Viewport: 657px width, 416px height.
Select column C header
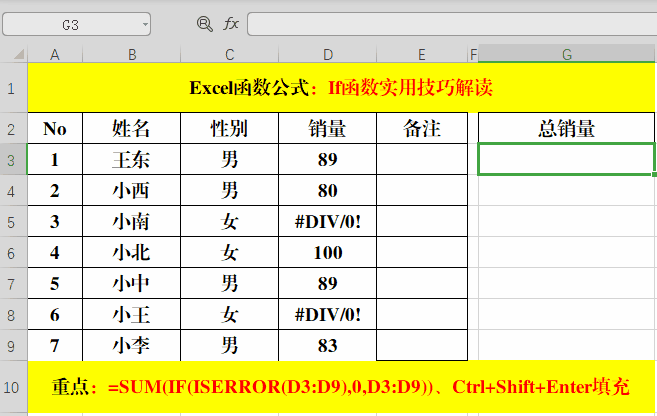(229, 54)
